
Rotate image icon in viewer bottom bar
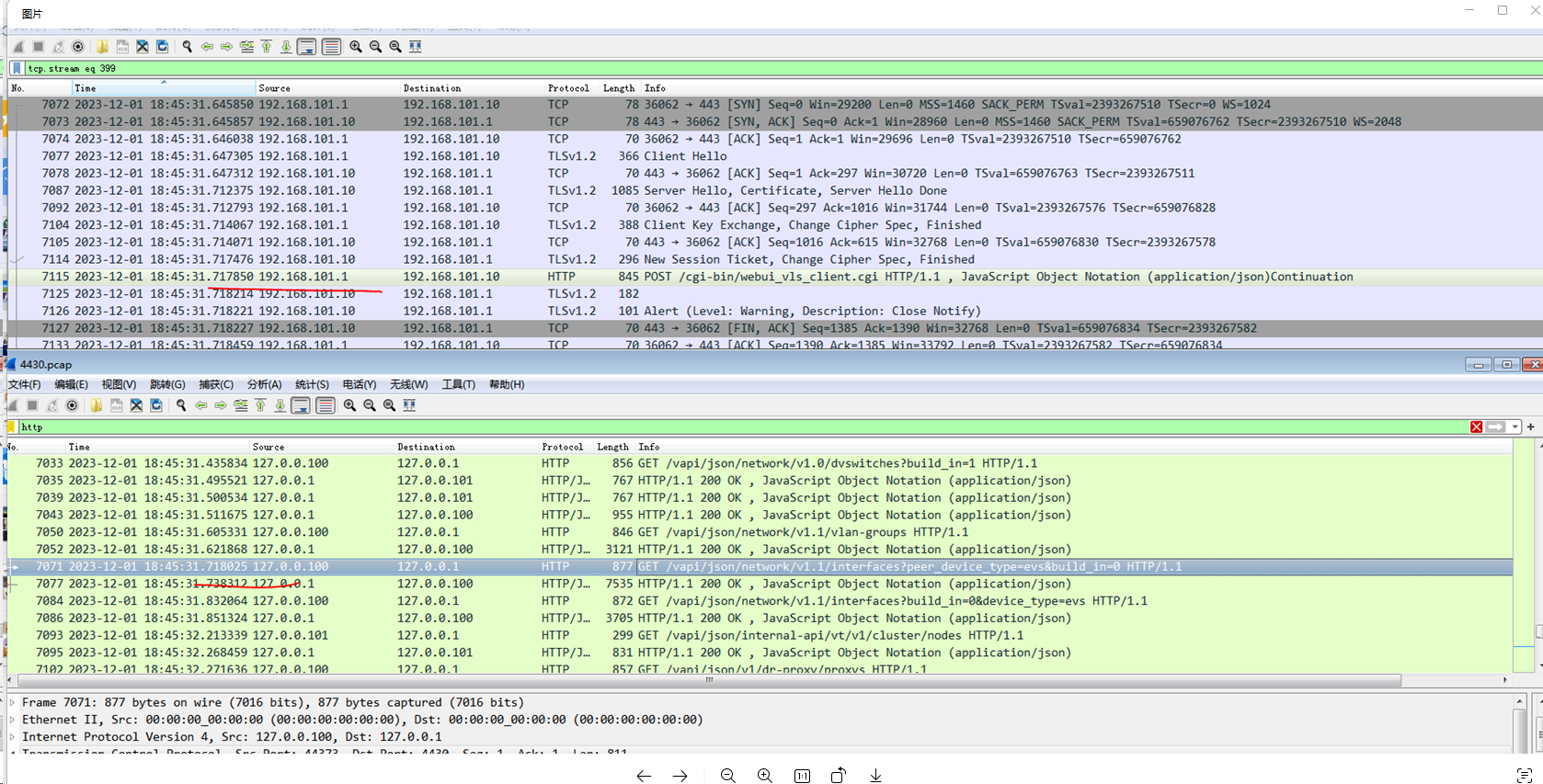click(839, 776)
